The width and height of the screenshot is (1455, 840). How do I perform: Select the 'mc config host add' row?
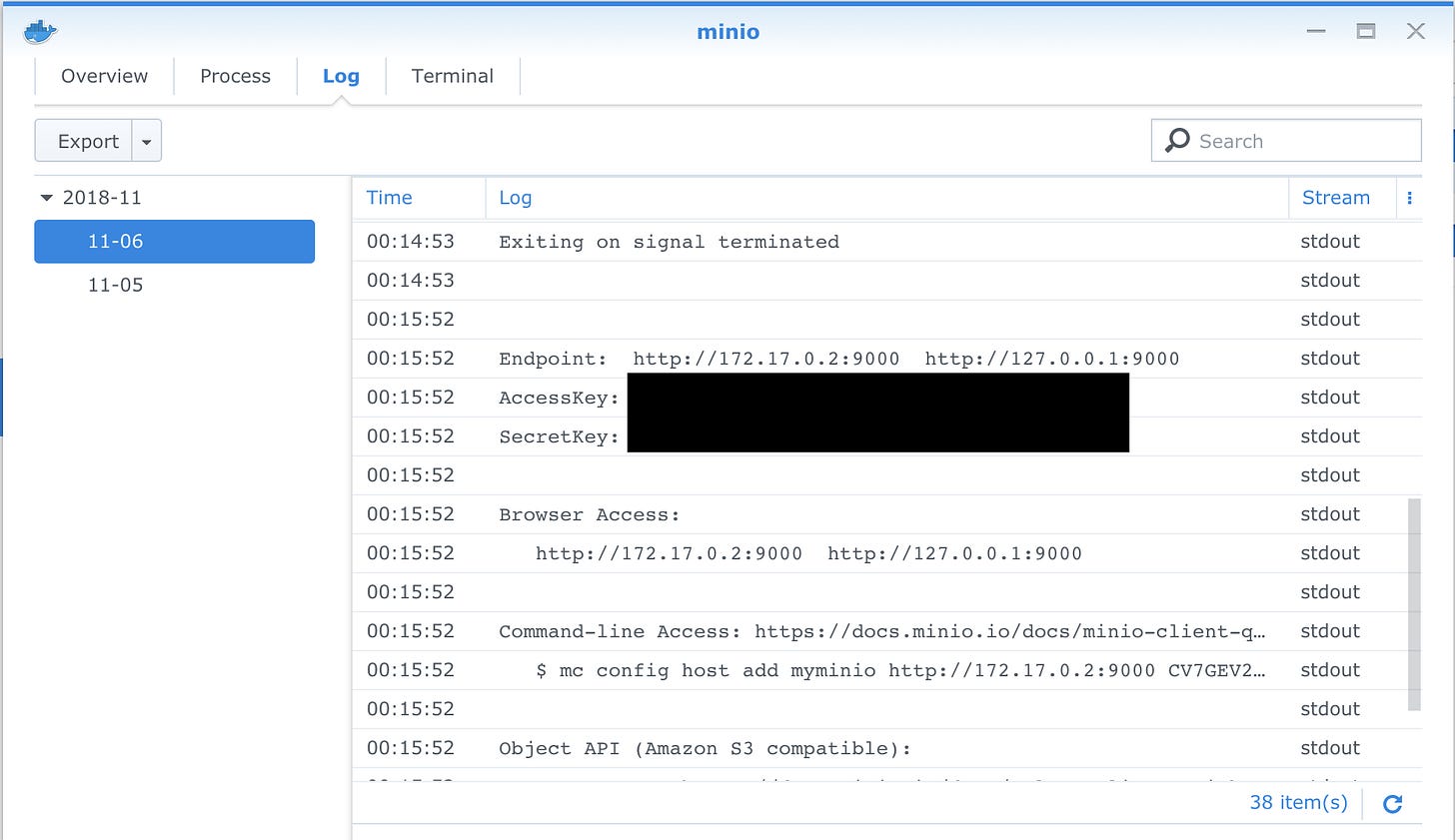pos(887,670)
